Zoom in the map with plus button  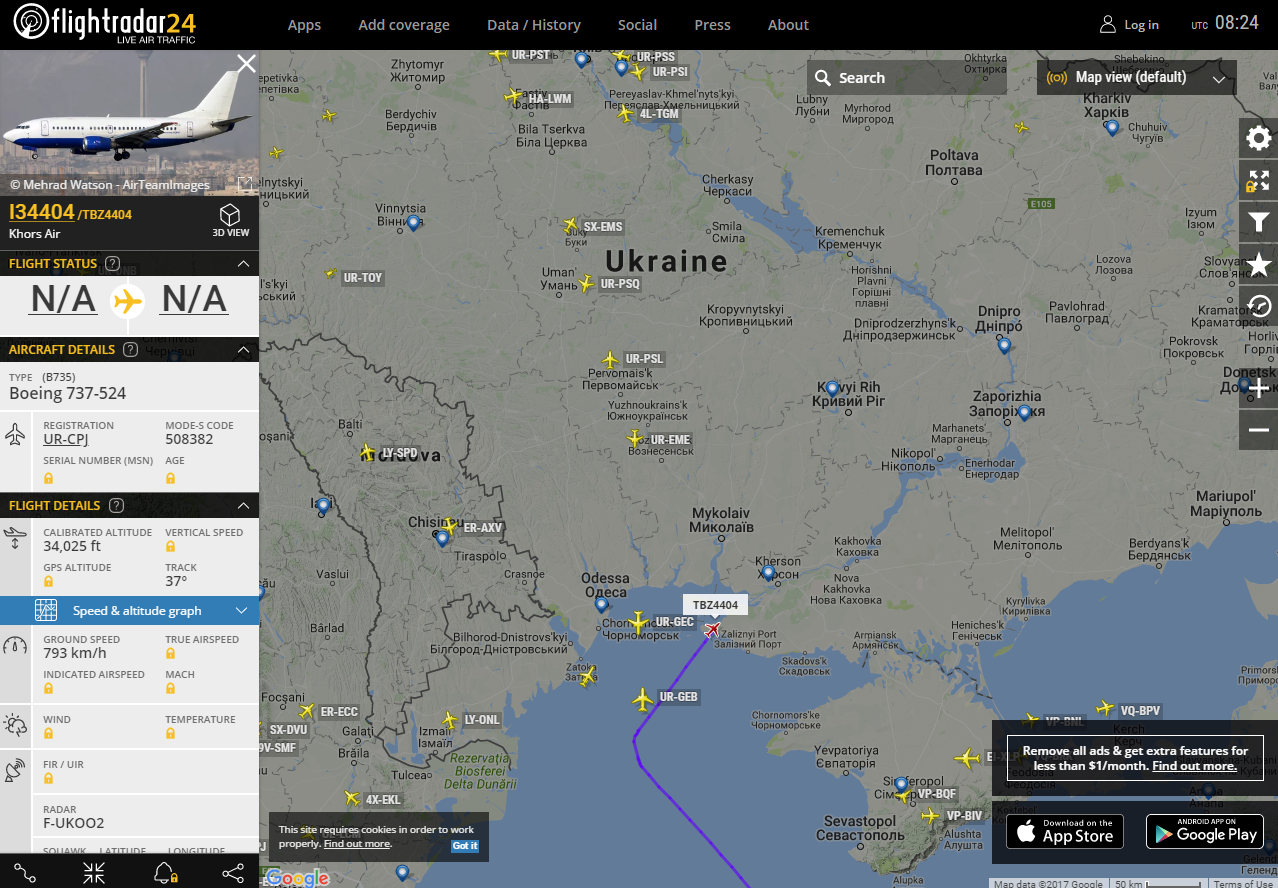coord(1258,389)
